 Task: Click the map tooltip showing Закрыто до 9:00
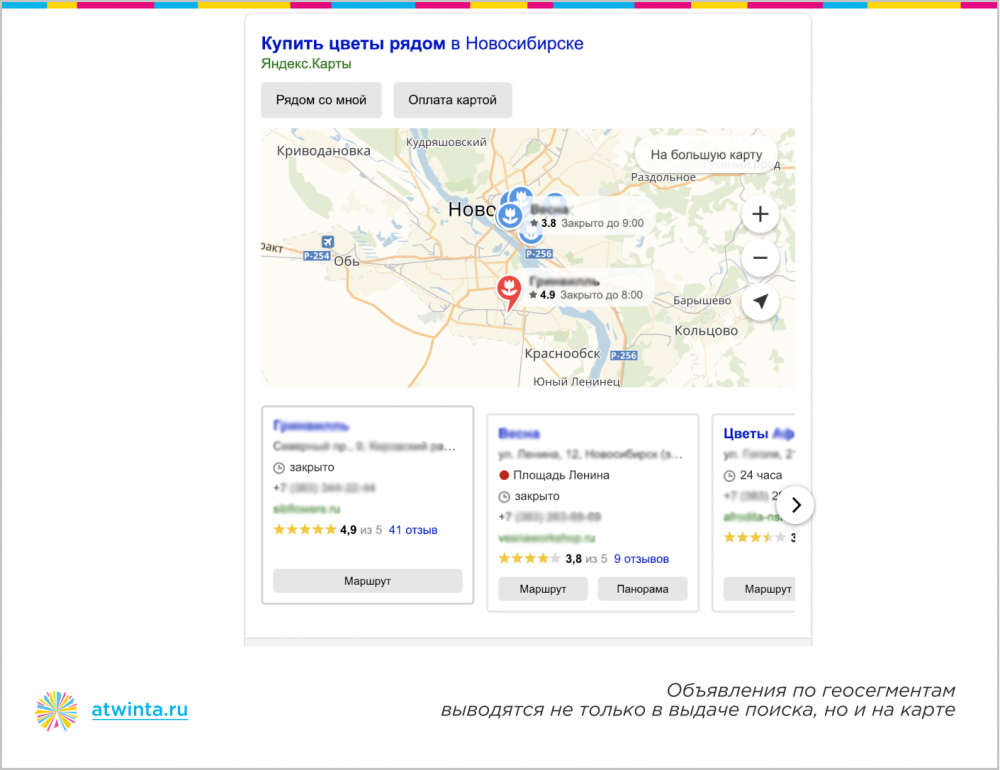(587, 216)
